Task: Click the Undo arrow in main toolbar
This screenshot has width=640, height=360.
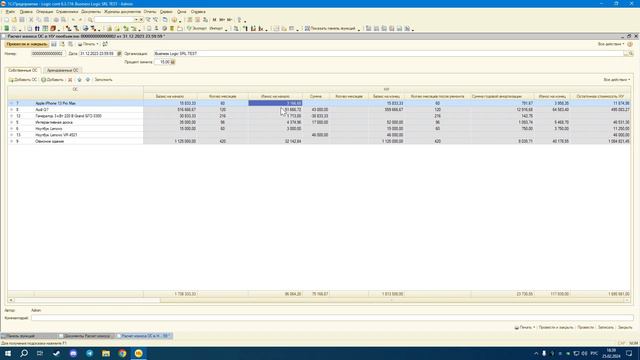Action: coord(73,20)
